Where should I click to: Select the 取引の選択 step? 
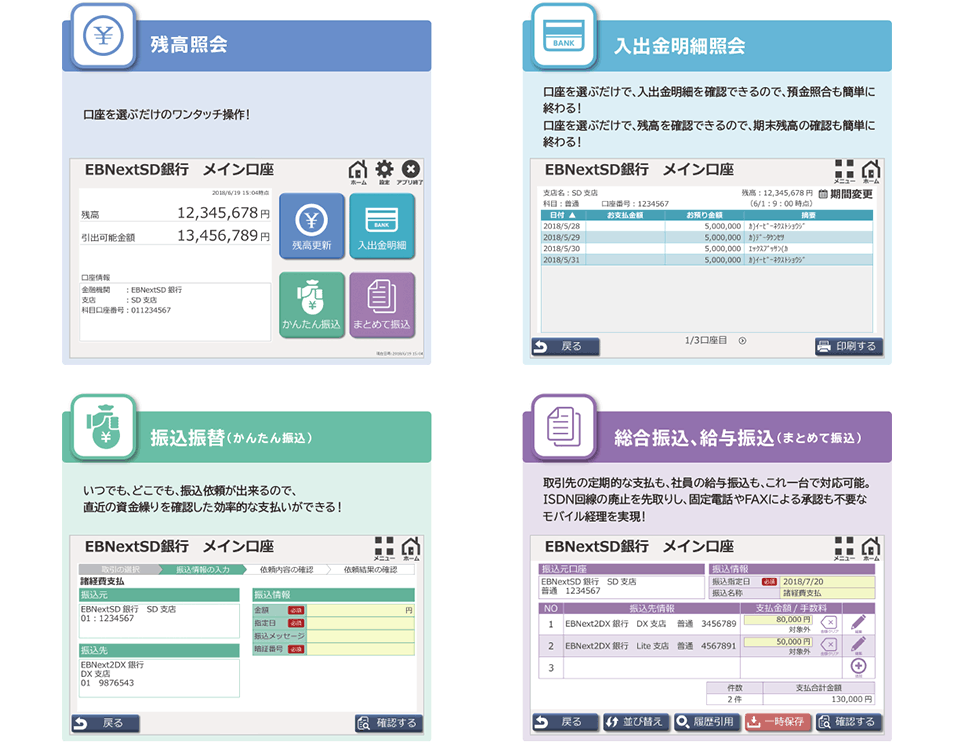119,569
